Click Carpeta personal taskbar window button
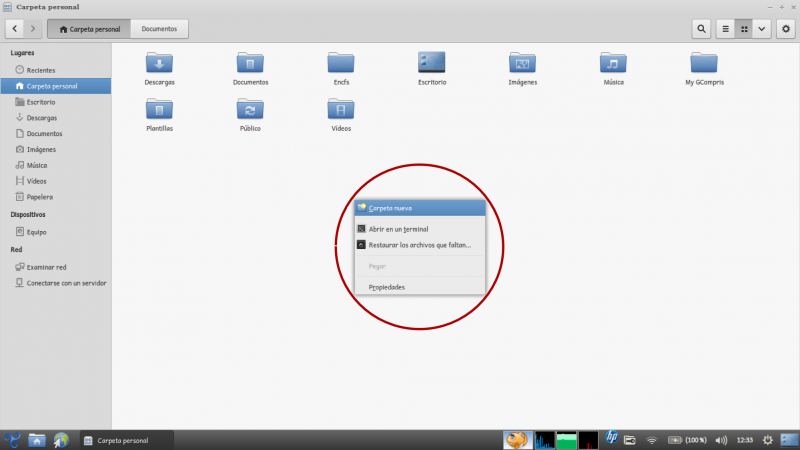 click(127, 440)
